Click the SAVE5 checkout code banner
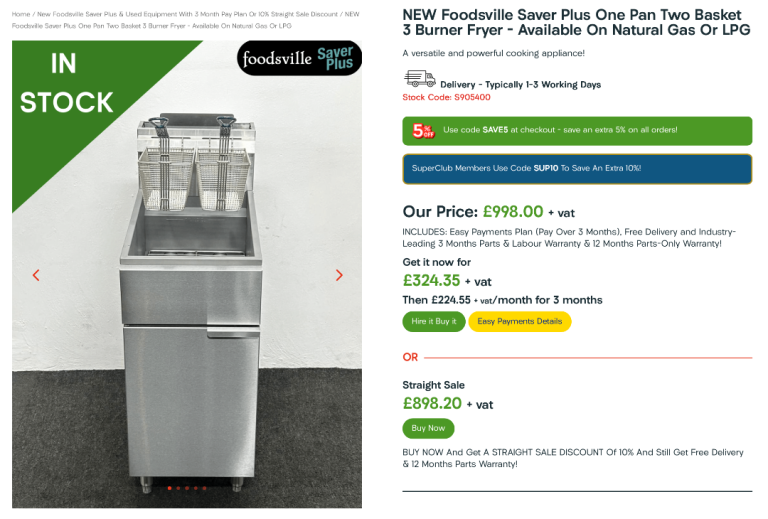The width and height of the screenshot is (768, 519). (577, 131)
